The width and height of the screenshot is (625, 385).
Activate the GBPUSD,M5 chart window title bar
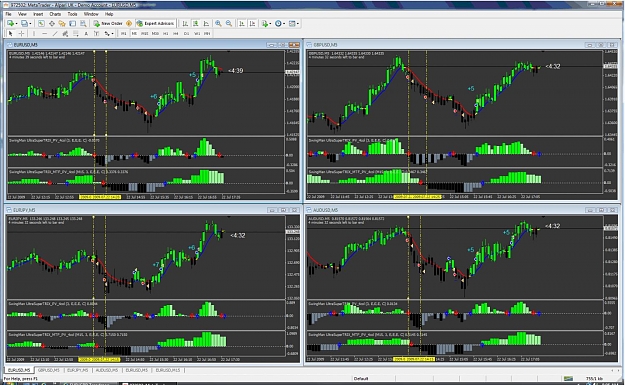[x=462, y=45]
